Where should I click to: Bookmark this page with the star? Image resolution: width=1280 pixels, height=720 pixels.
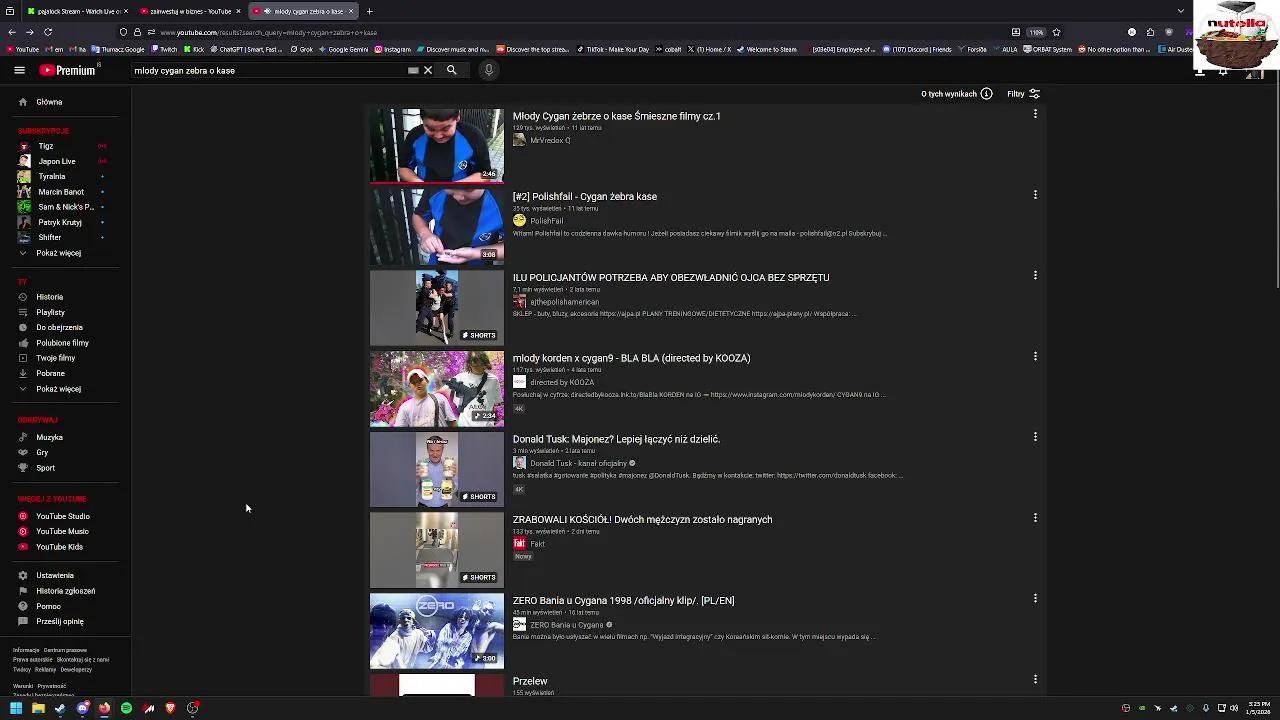pyautogui.click(x=1056, y=32)
